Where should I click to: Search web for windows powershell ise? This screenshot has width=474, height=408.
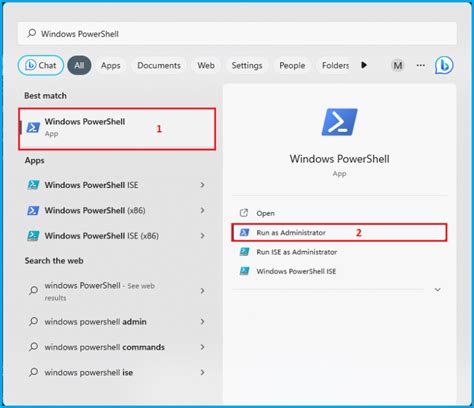[x=117, y=372]
